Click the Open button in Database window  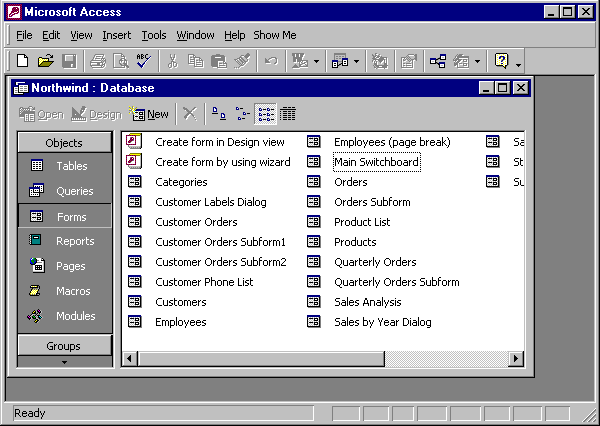coord(41,114)
